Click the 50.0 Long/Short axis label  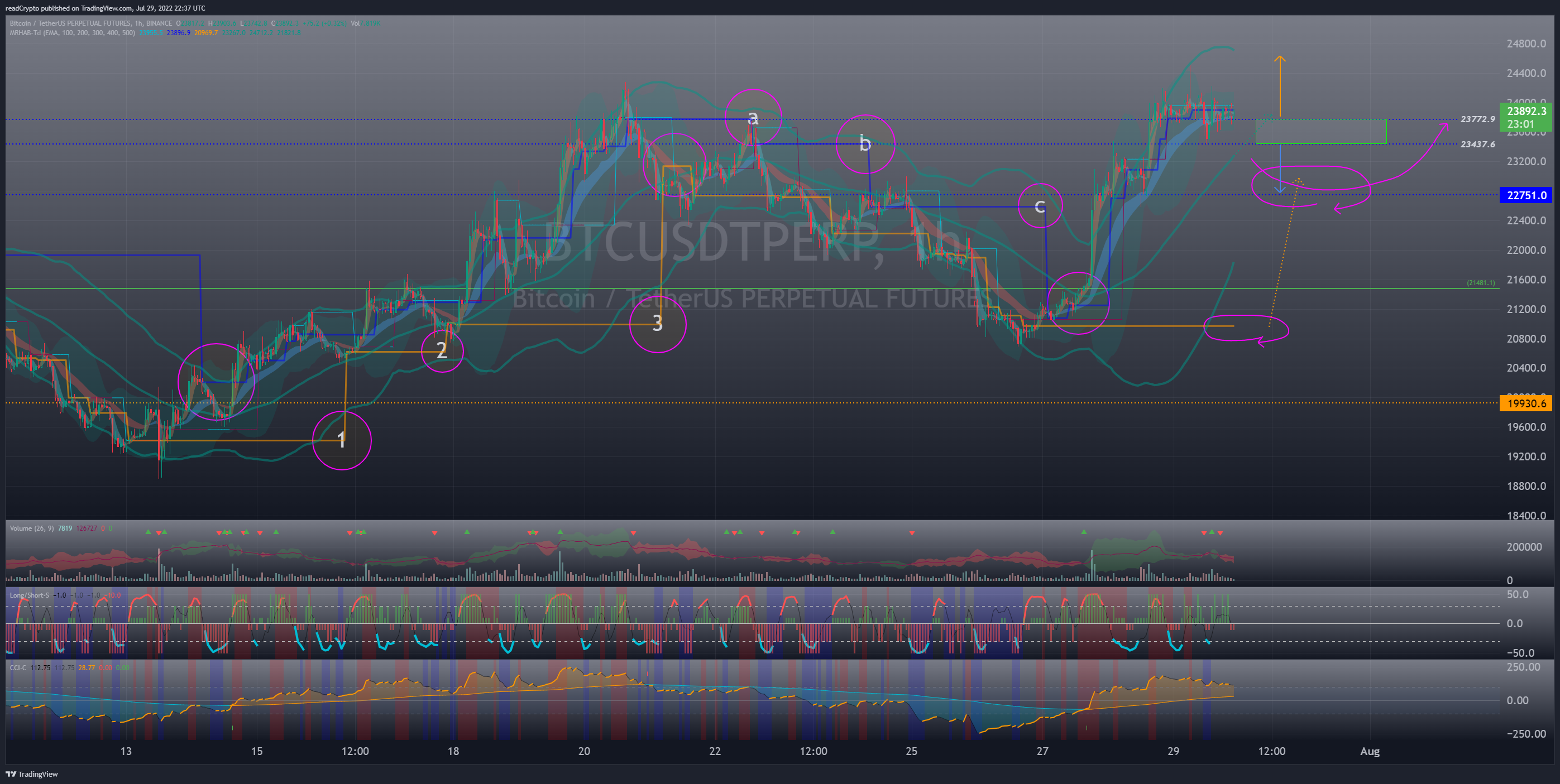pos(1518,594)
